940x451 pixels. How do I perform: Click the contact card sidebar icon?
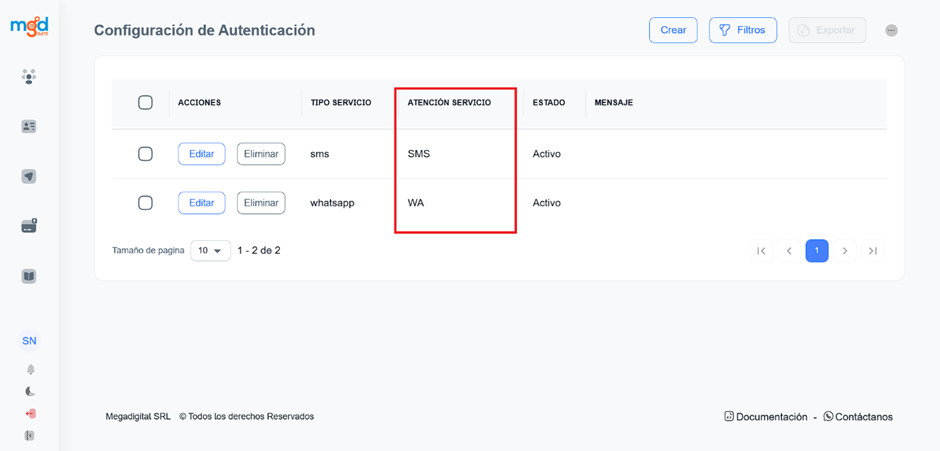click(29, 127)
